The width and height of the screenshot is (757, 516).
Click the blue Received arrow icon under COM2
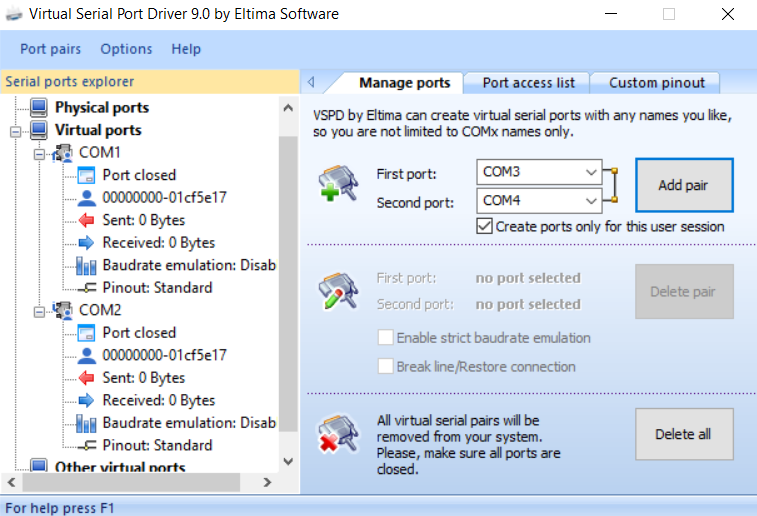point(85,400)
